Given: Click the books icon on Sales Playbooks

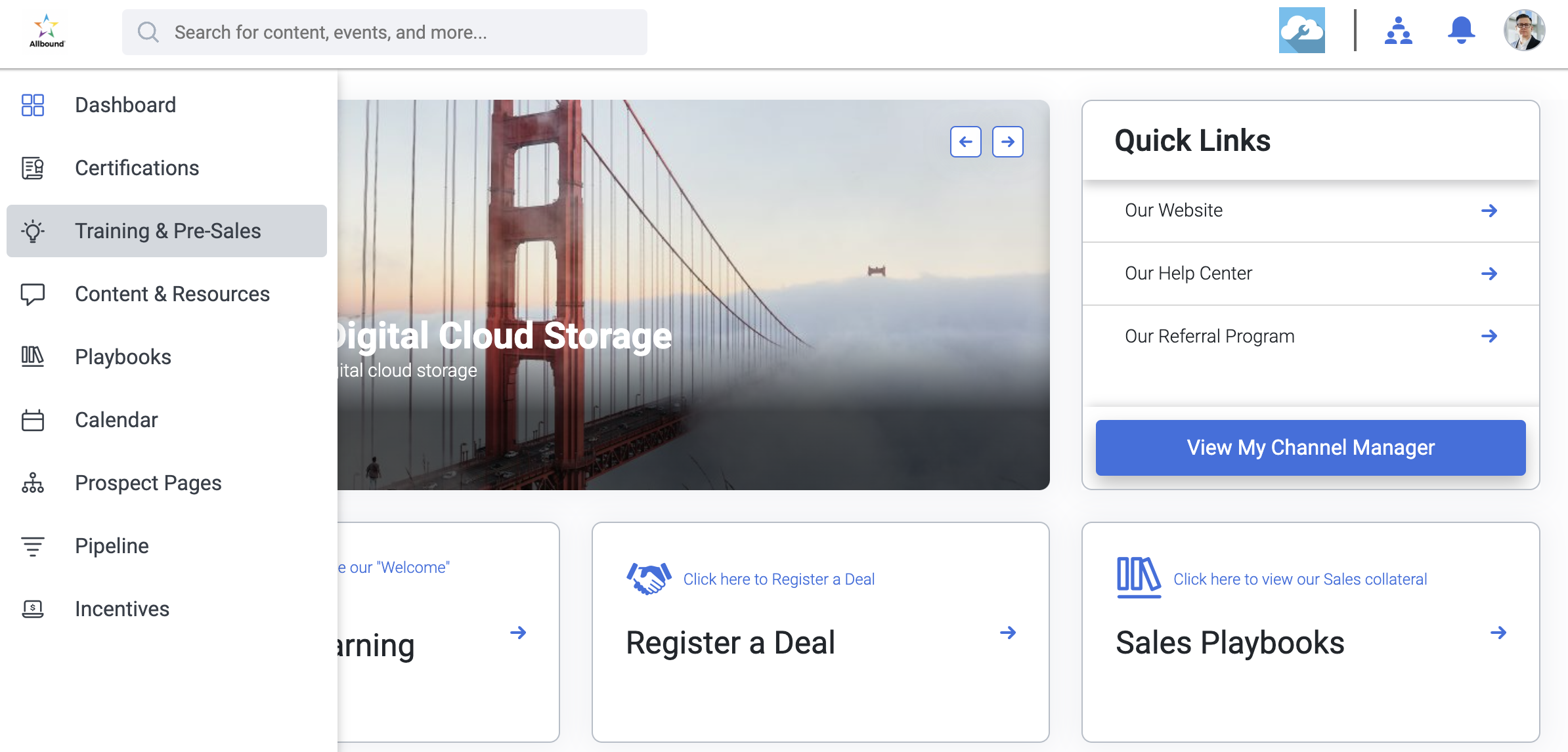Looking at the screenshot, I should coord(1139,577).
